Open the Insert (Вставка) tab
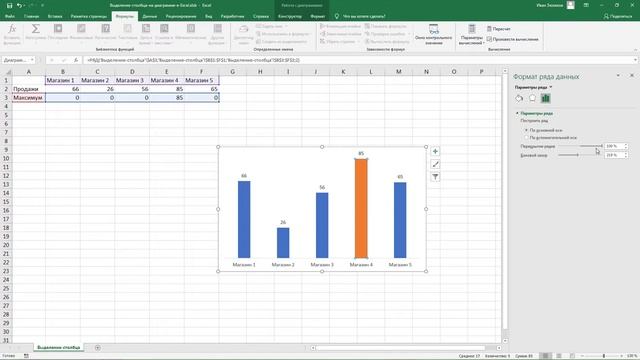The width and height of the screenshot is (640, 360). click(55, 16)
